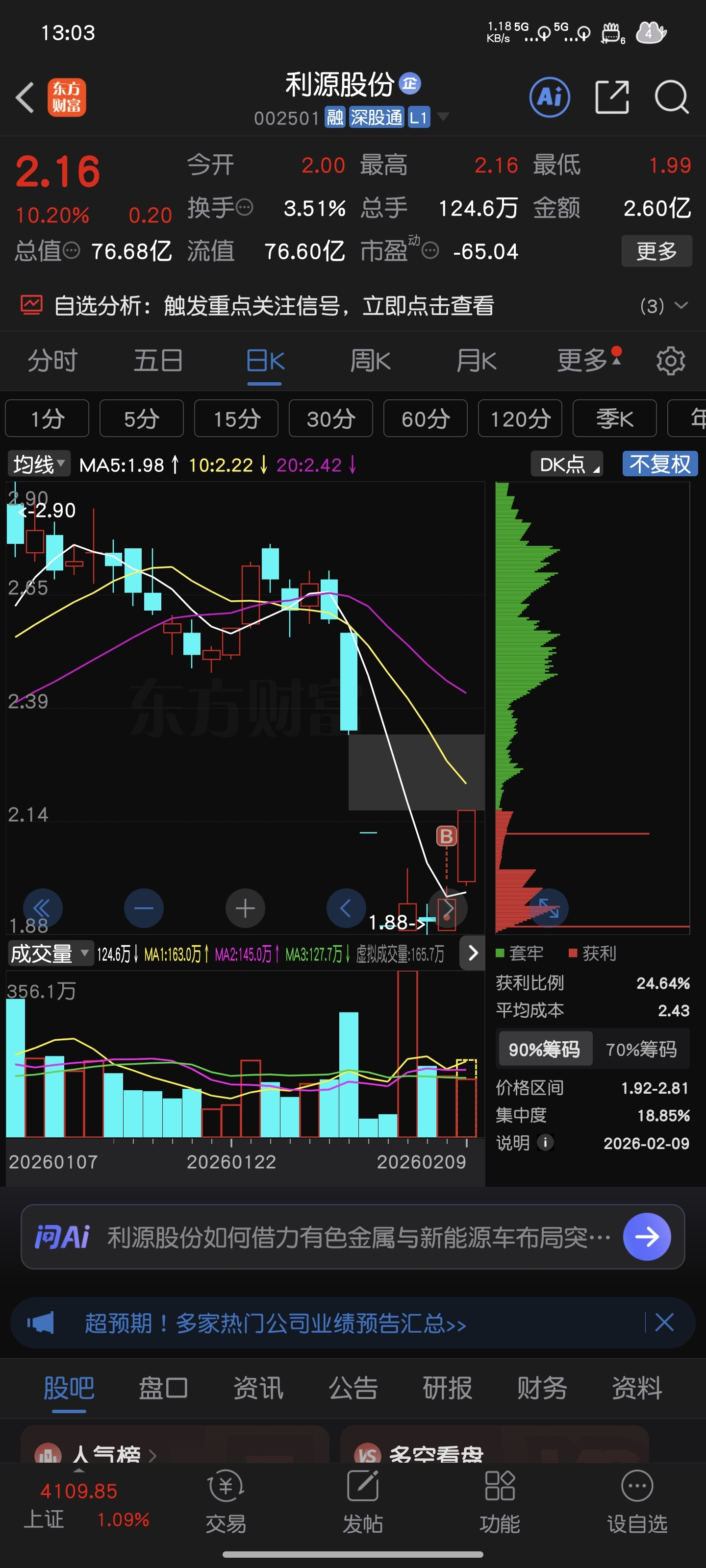Viewport: 706px width, 1568px height.
Task: Tap the volume bar chart
Action: pyautogui.click(x=245, y=1053)
